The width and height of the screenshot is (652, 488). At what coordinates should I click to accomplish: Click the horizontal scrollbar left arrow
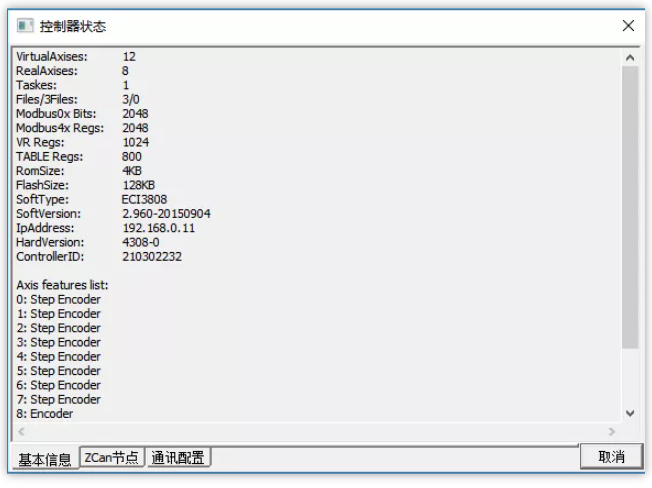point(22,431)
